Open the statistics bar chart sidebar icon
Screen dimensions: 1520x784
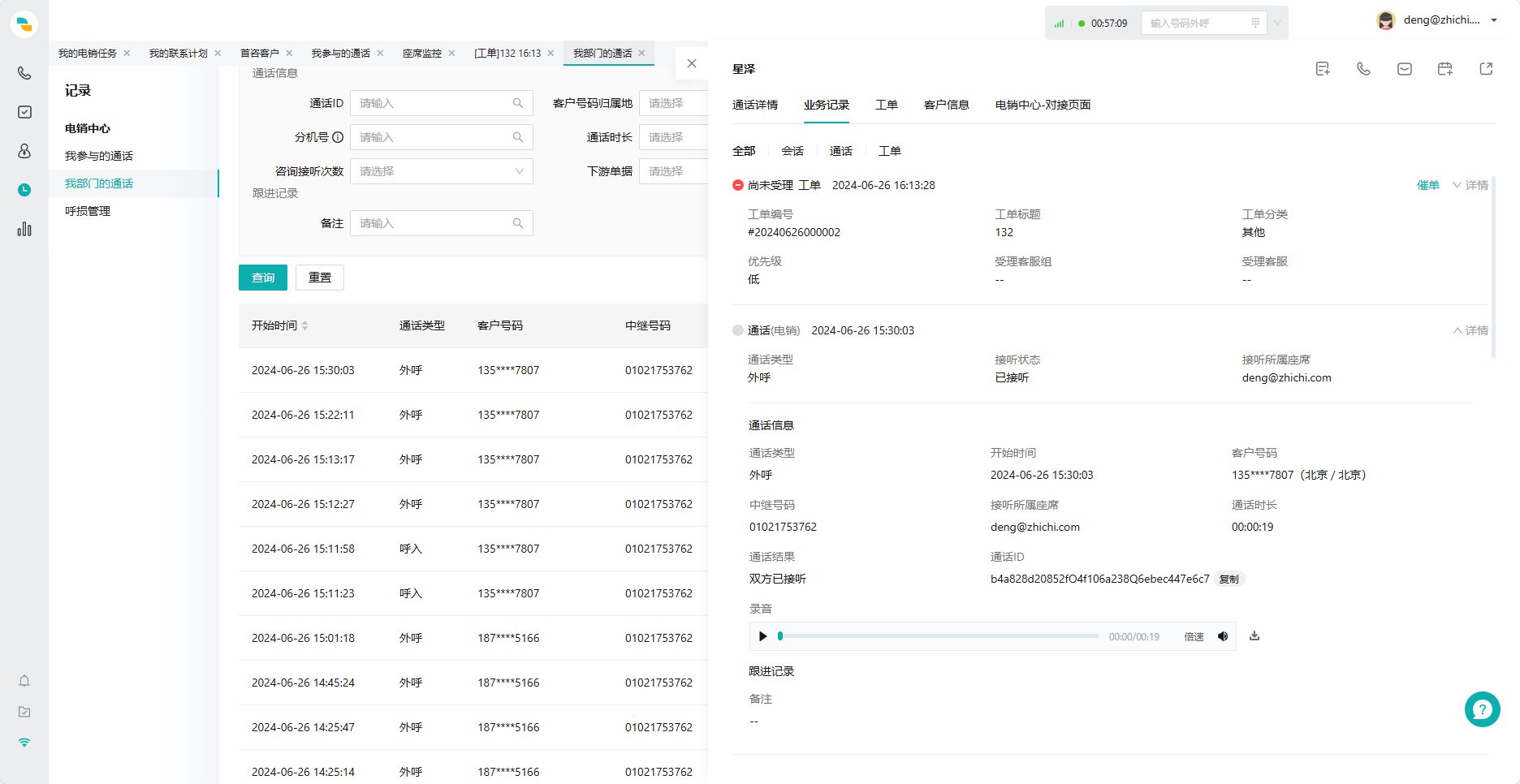24,229
